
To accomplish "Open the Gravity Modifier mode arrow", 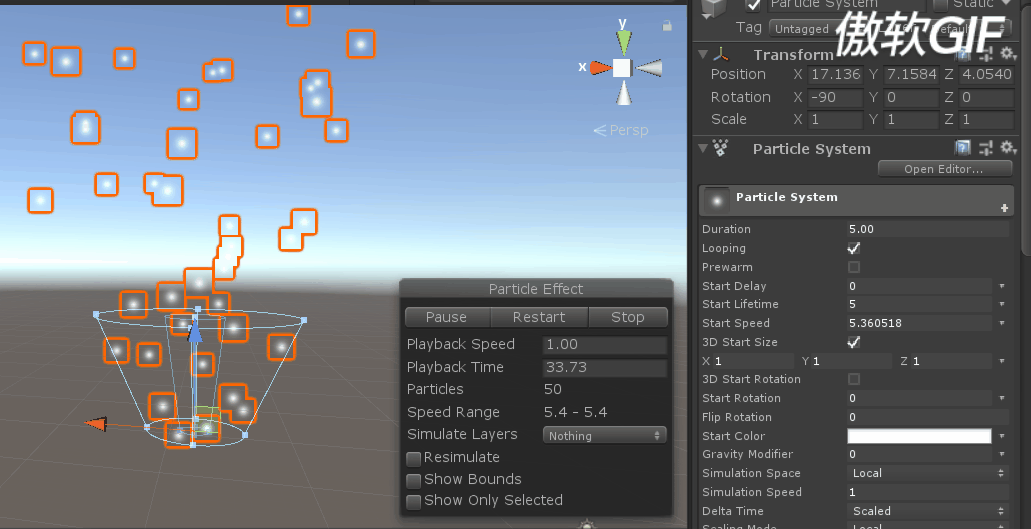I will [1002, 454].
